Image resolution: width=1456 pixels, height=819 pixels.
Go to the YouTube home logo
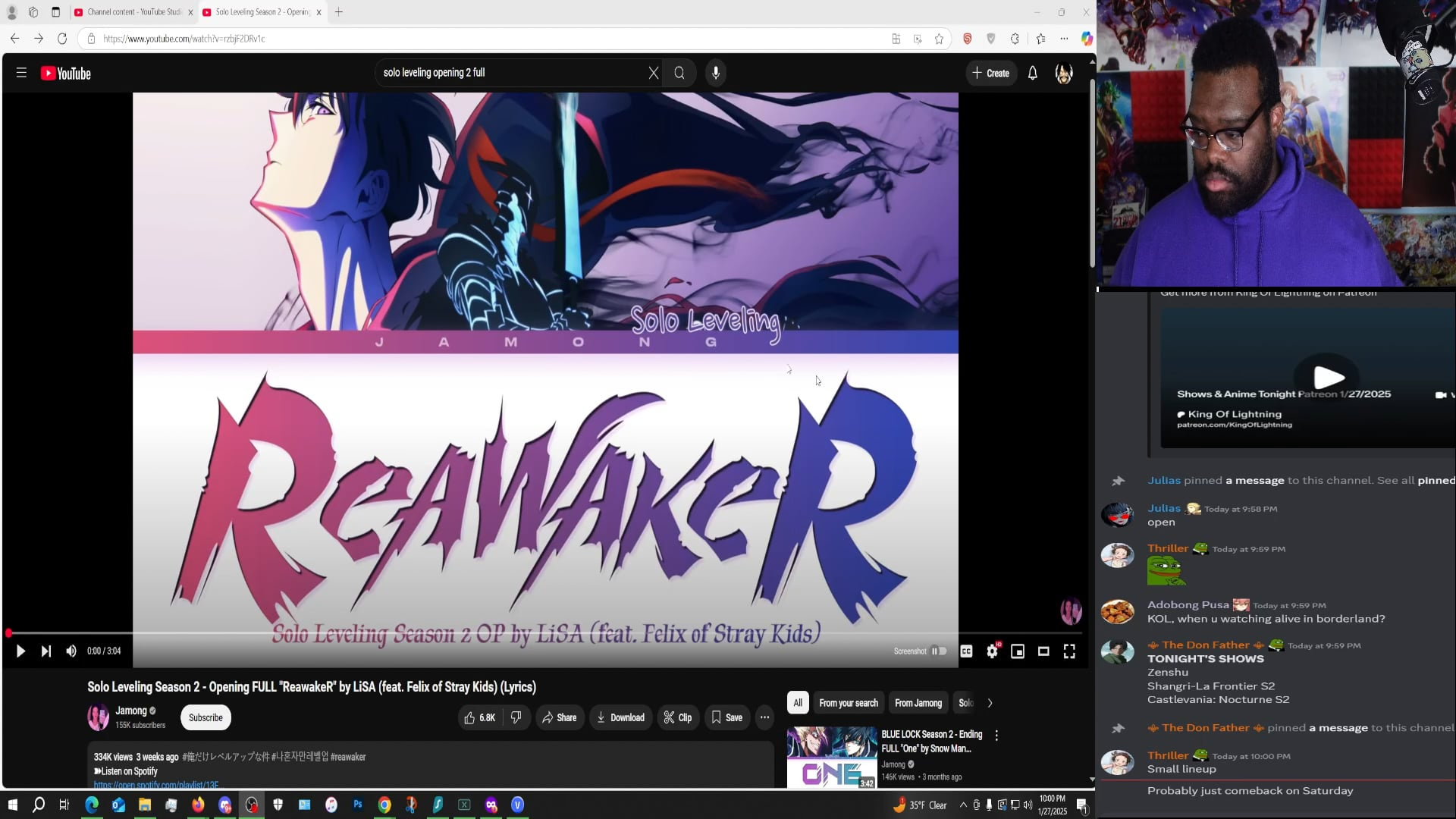(66, 74)
